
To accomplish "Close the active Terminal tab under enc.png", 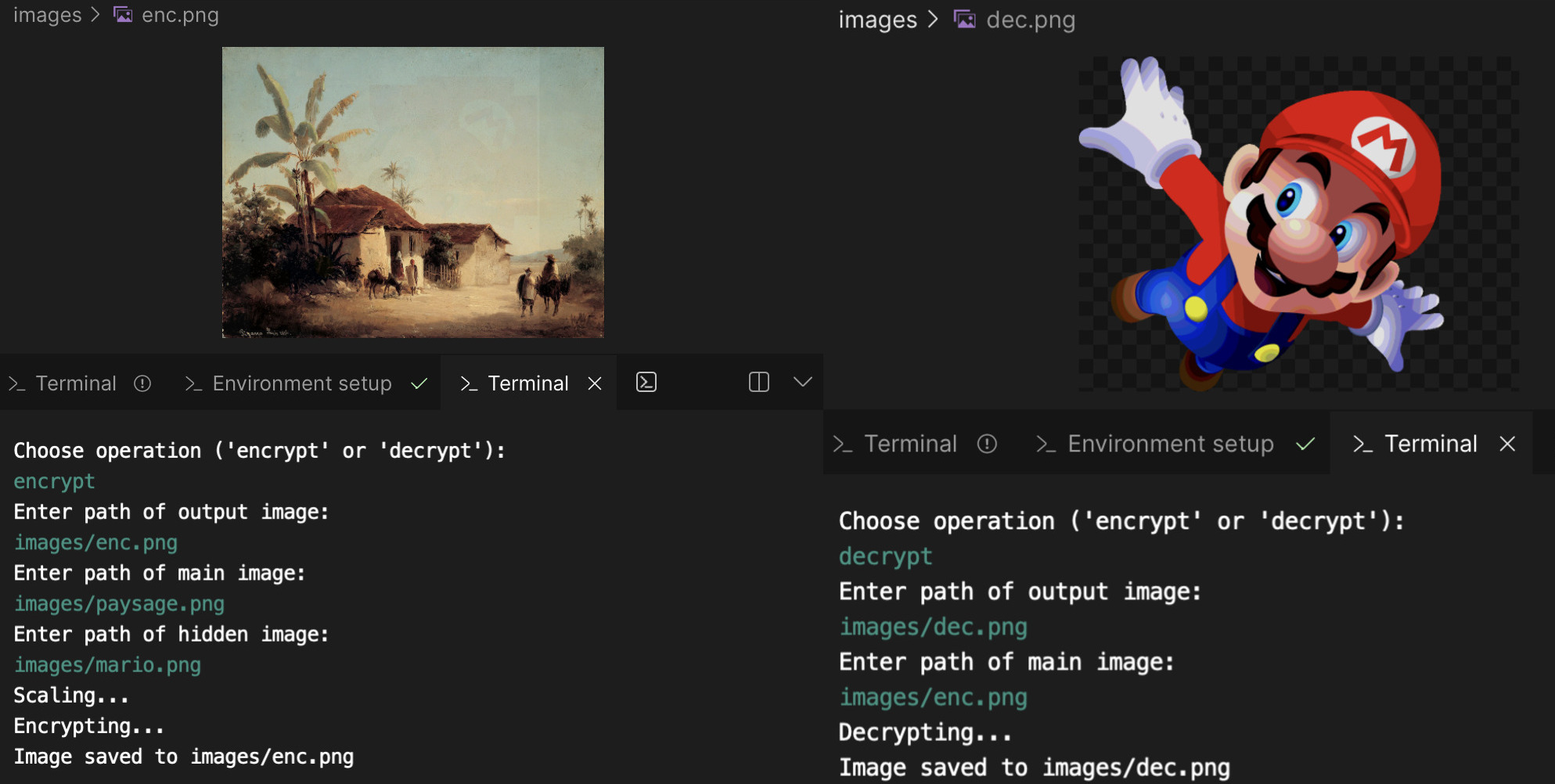I will pos(595,383).
